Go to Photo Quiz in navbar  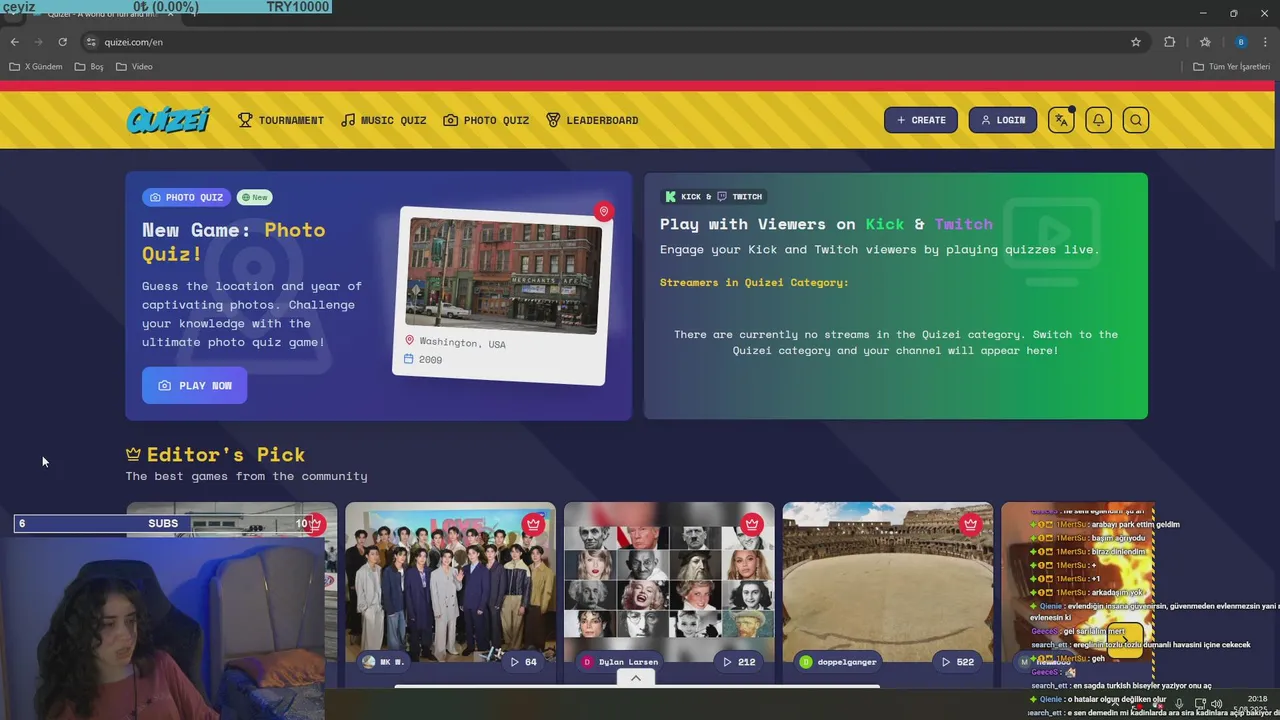(486, 120)
